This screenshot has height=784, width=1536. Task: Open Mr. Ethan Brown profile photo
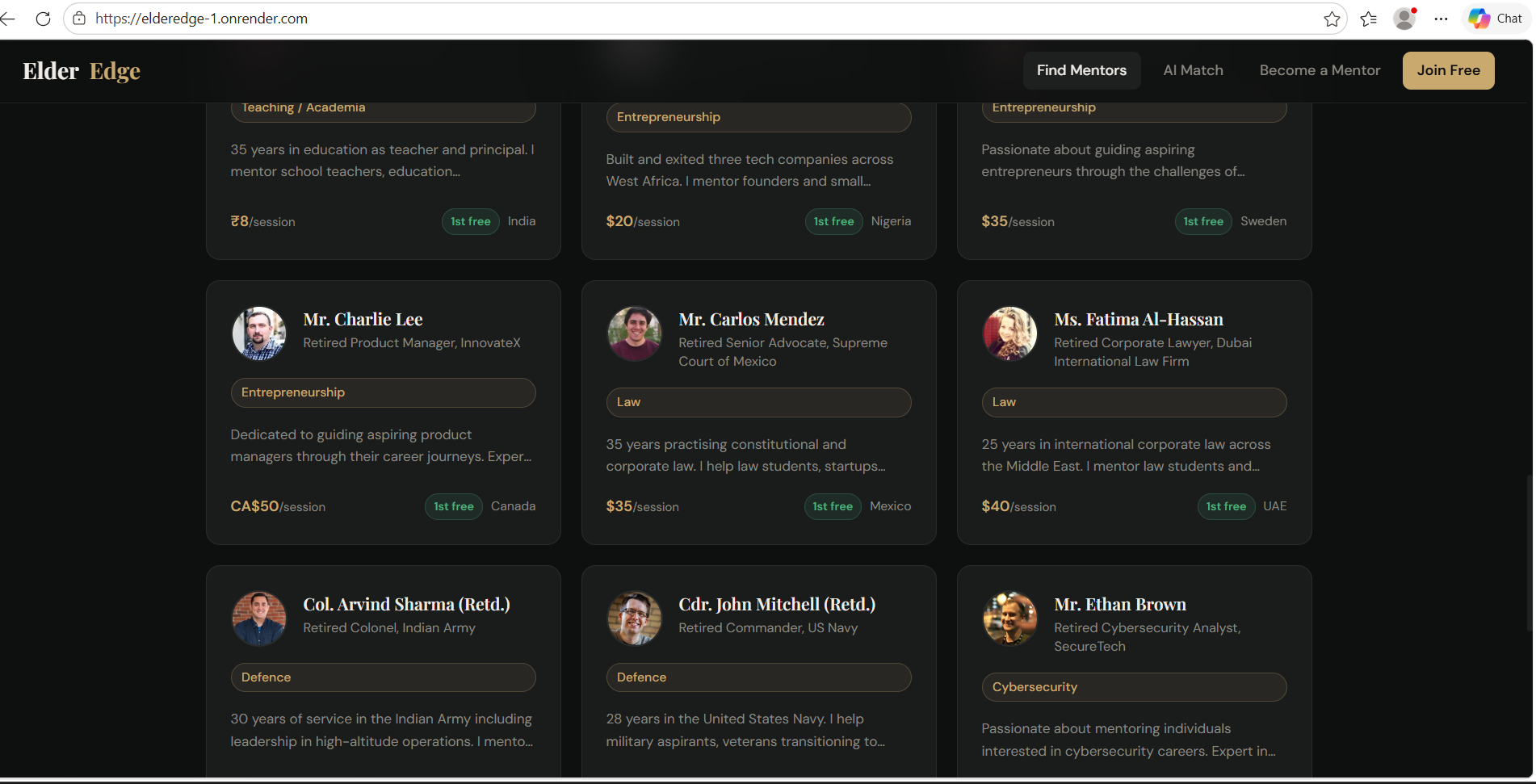[1010, 618]
